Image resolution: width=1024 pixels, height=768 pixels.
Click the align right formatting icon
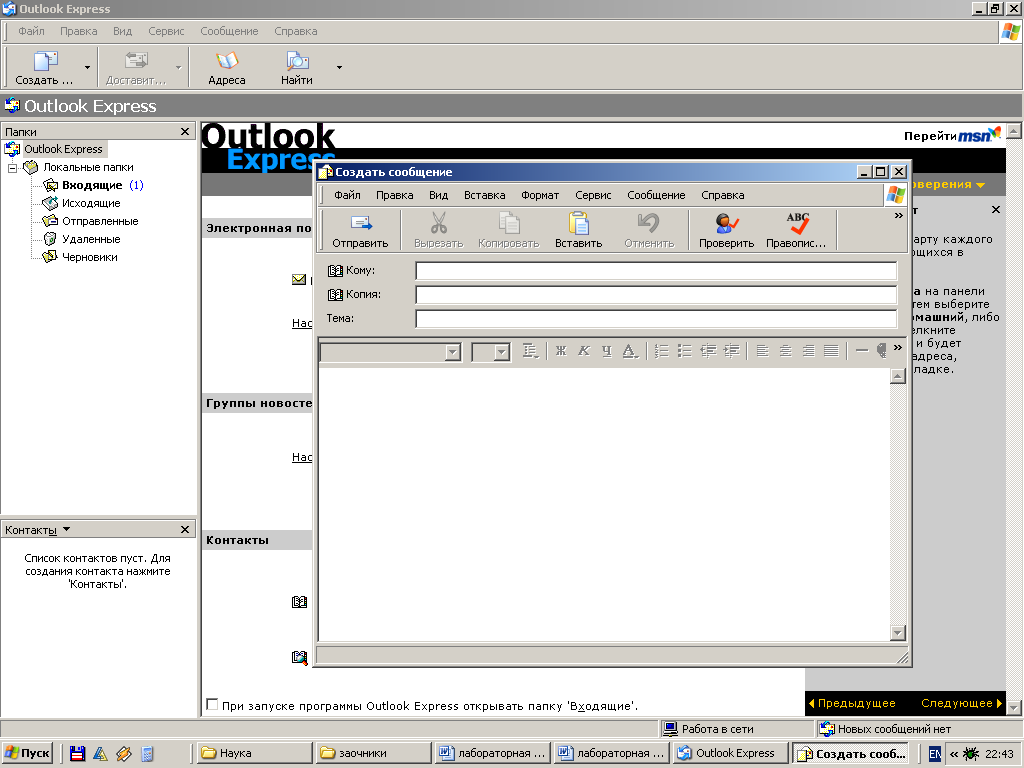[808, 351]
